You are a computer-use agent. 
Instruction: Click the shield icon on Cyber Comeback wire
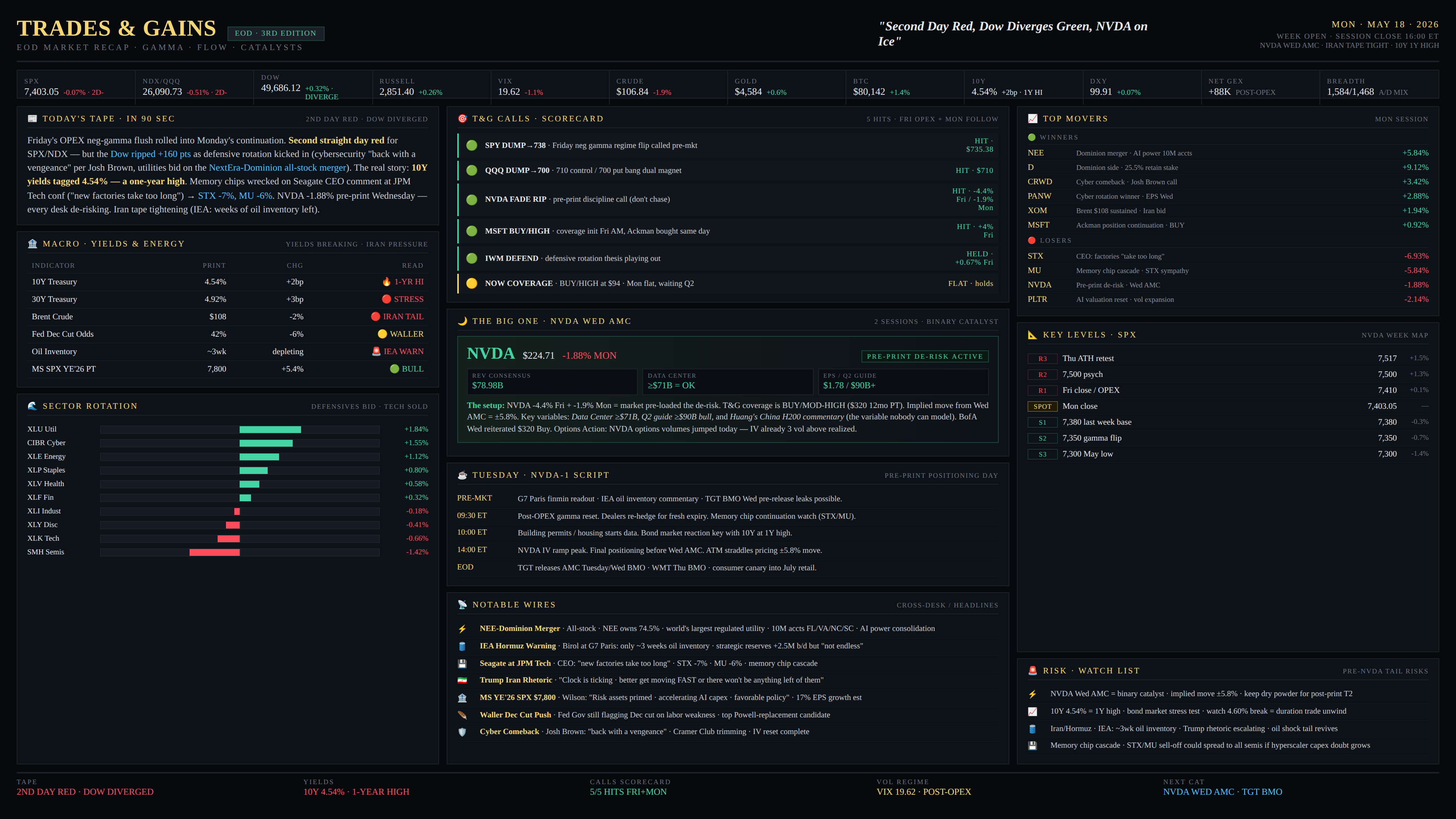pos(462,732)
